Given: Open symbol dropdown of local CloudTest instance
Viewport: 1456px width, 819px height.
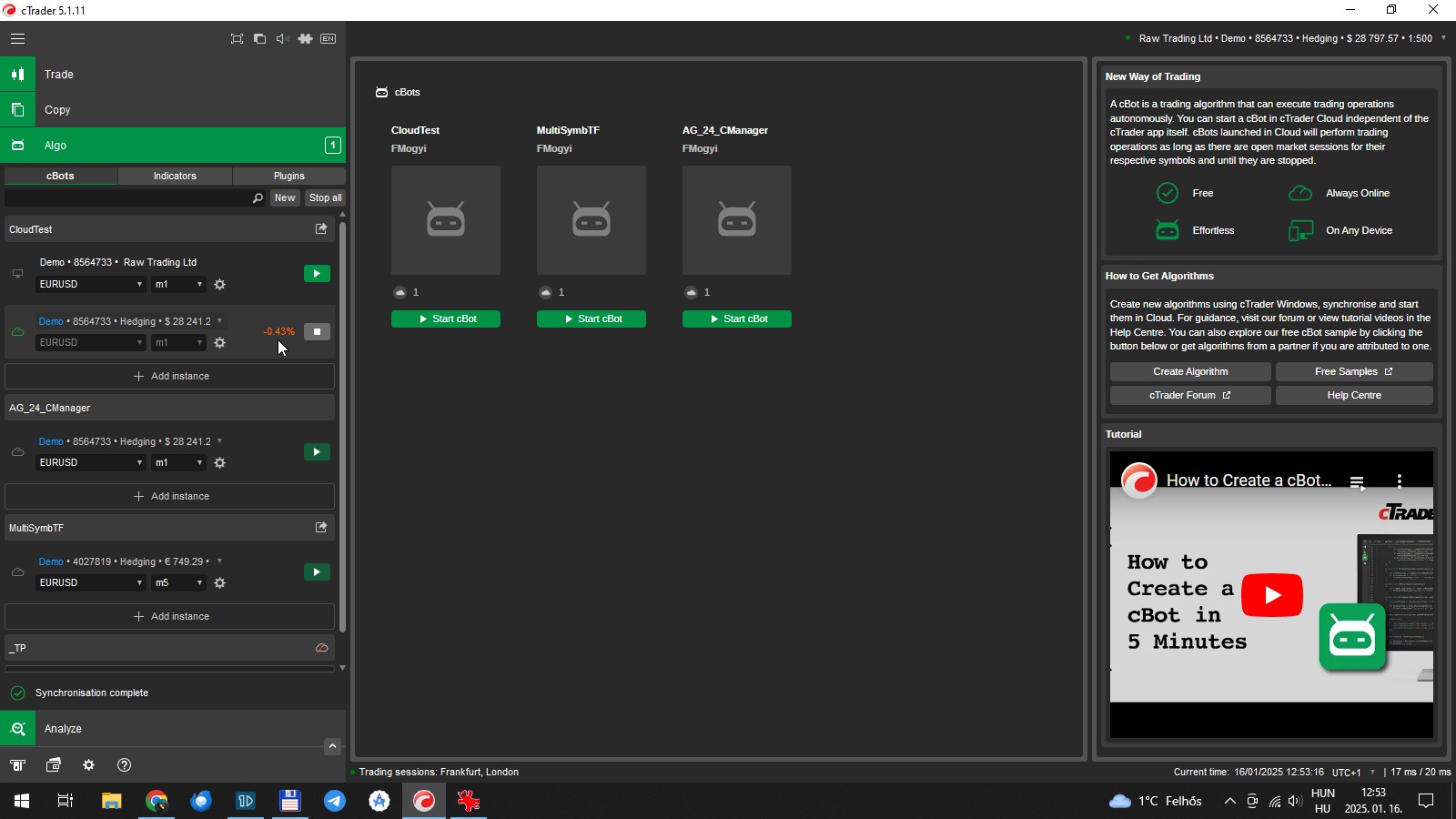Looking at the screenshot, I should click(91, 285).
